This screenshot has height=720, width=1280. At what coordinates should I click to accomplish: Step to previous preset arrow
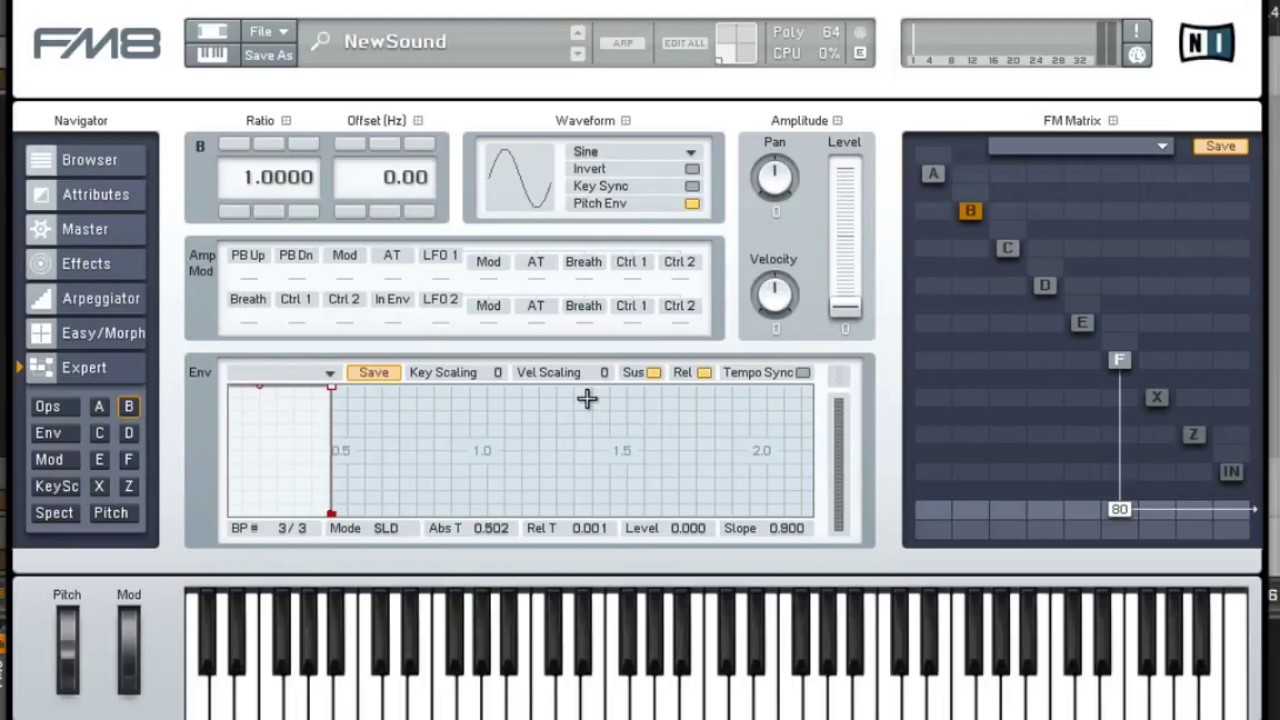(x=578, y=33)
